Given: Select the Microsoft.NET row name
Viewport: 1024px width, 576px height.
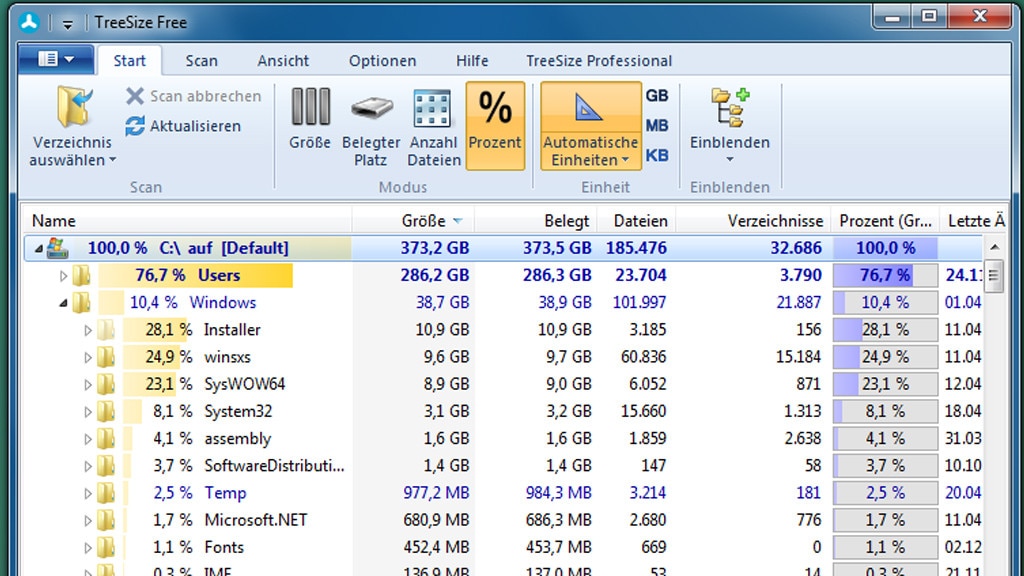Looking at the screenshot, I should click(255, 520).
